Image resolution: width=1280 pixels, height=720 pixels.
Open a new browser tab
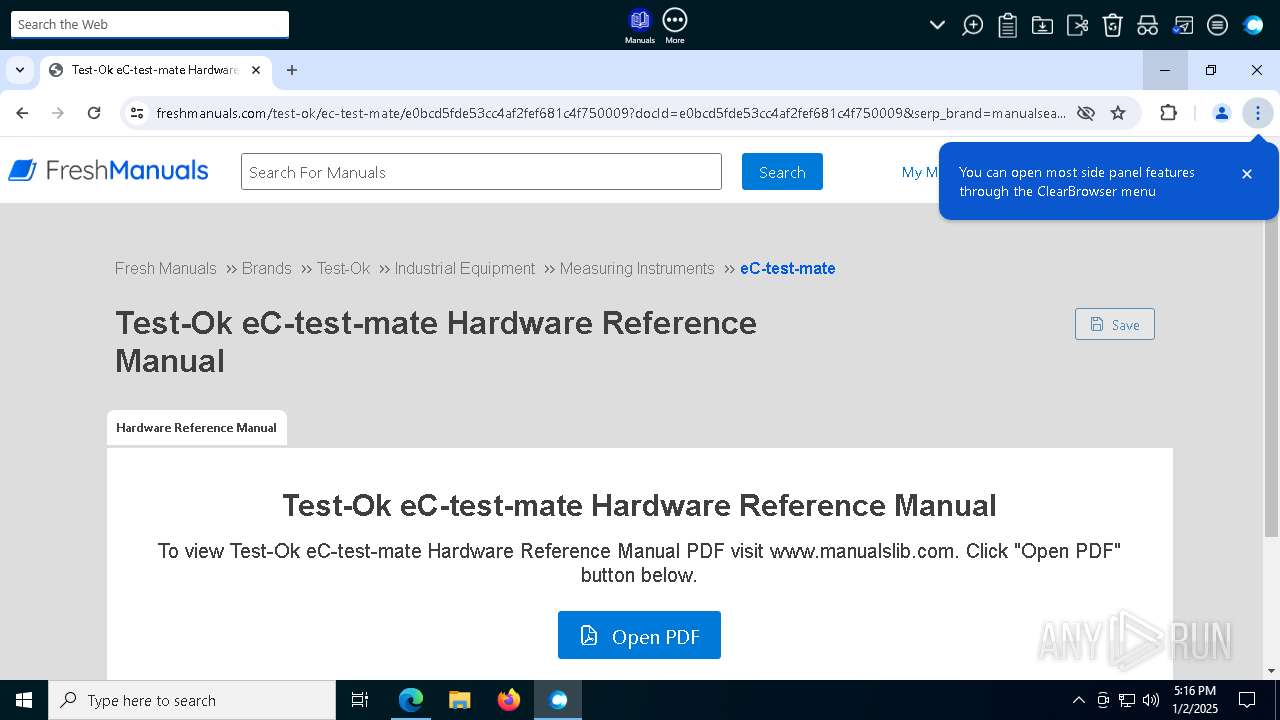click(x=292, y=70)
